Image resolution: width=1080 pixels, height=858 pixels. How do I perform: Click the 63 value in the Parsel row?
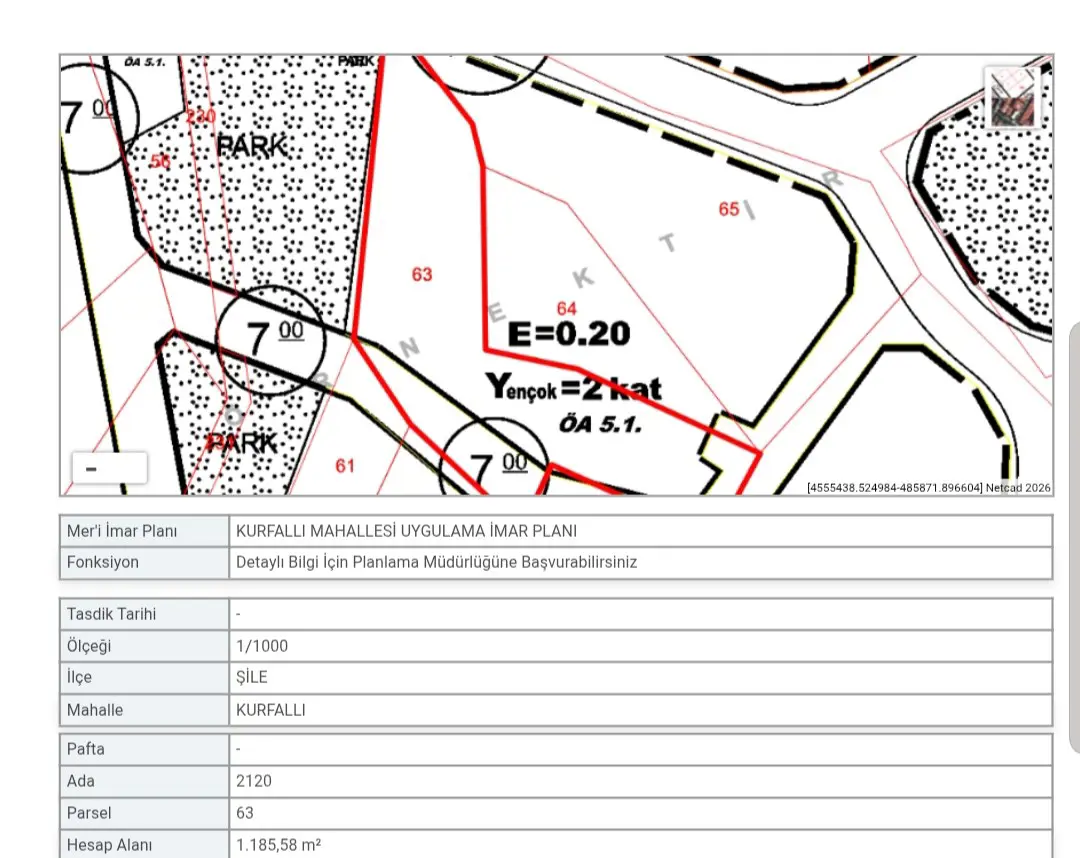click(x=245, y=813)
